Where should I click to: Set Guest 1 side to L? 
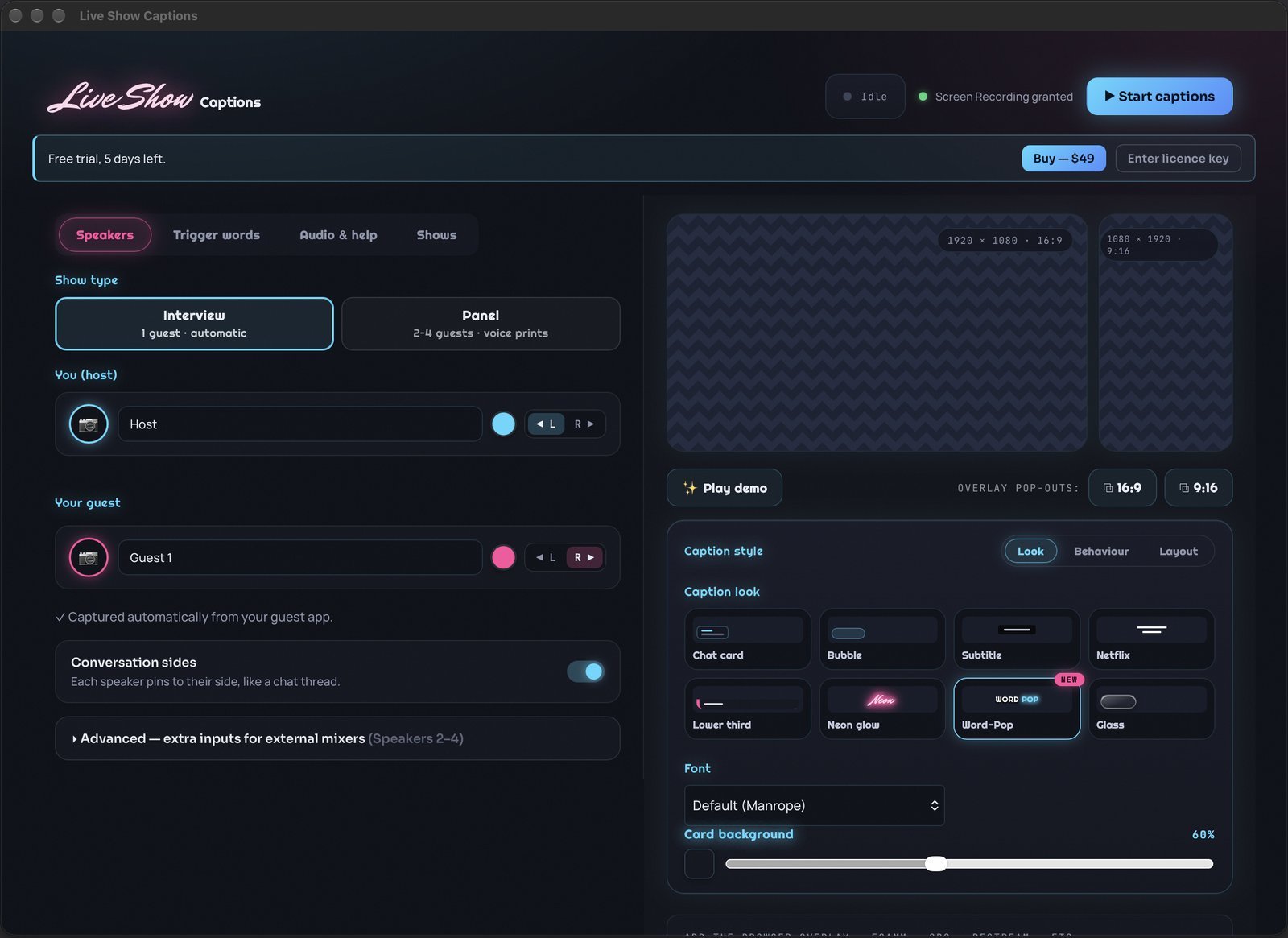[546, 557]
